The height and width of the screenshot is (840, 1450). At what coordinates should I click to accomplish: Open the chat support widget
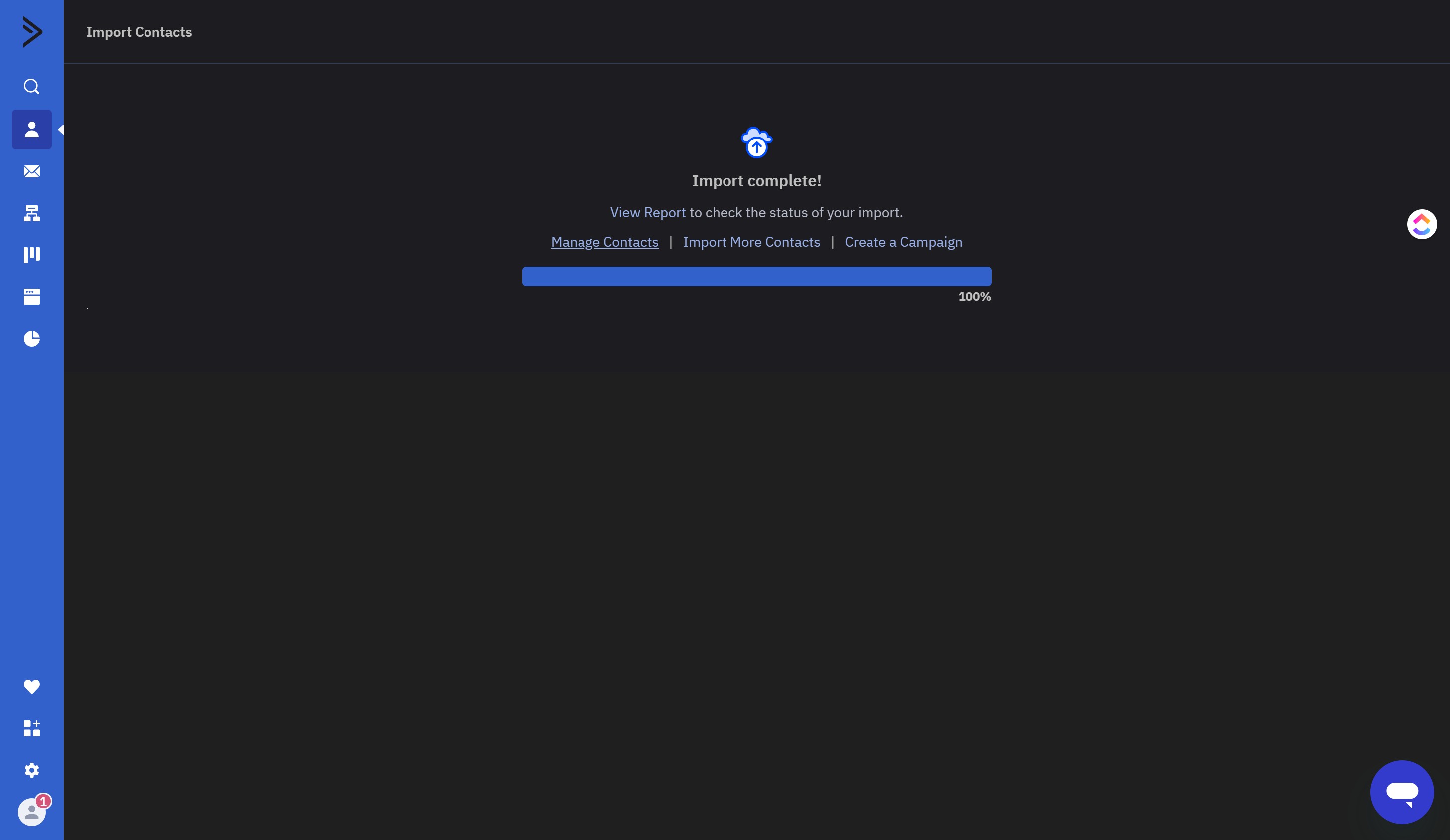click(1402, 791)
